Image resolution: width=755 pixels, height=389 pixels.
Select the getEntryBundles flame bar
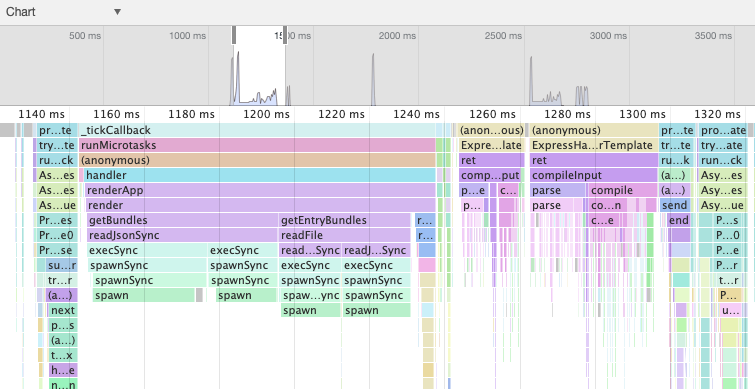click(x=345, y=220)
